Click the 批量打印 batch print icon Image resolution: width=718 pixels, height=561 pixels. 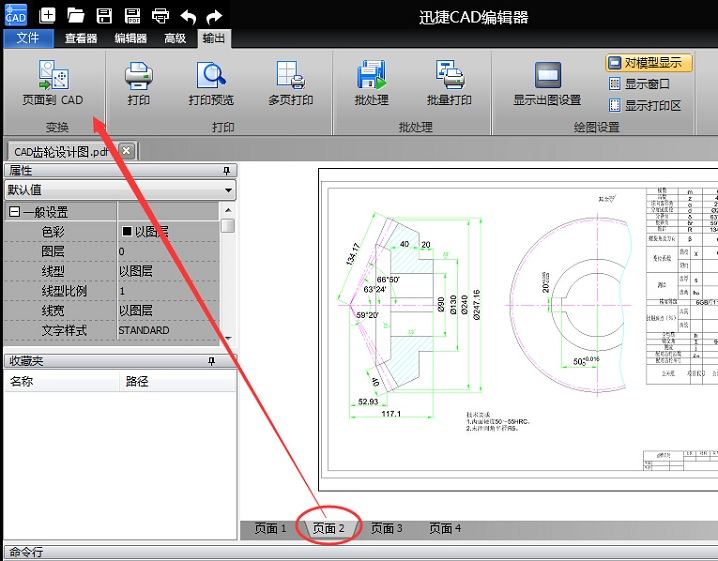tap(449, 74)
